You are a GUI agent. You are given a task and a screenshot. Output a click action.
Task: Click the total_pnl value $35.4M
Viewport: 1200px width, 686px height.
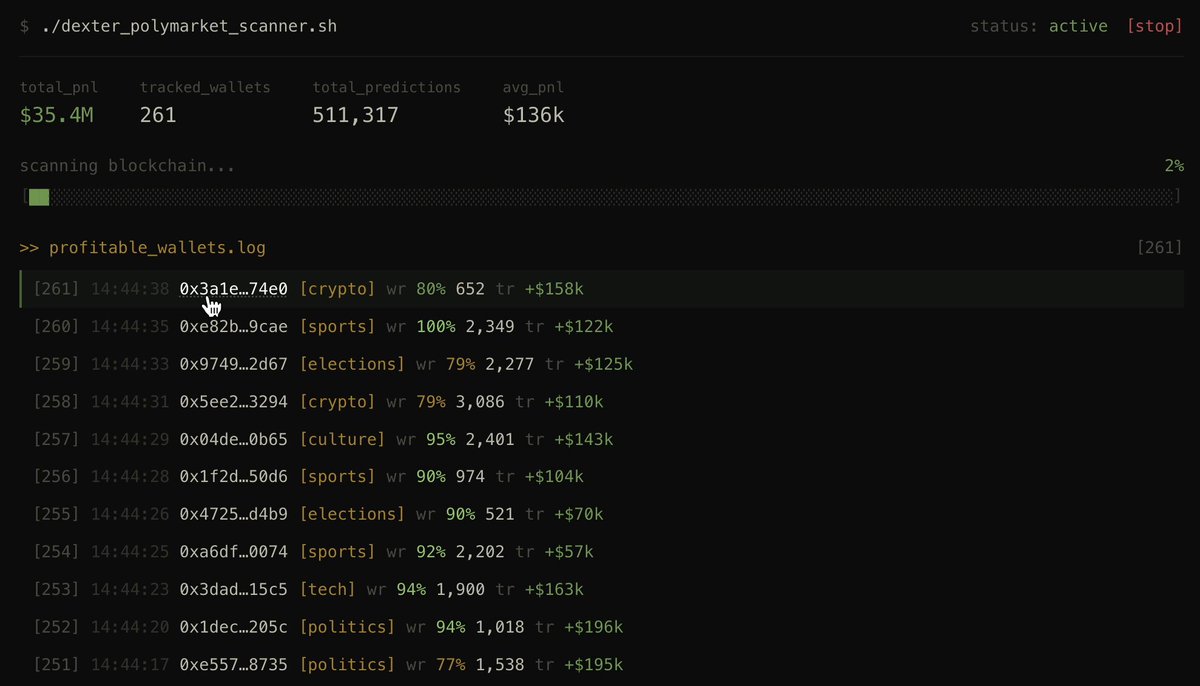pyautogui.click(x=57, y=115)
